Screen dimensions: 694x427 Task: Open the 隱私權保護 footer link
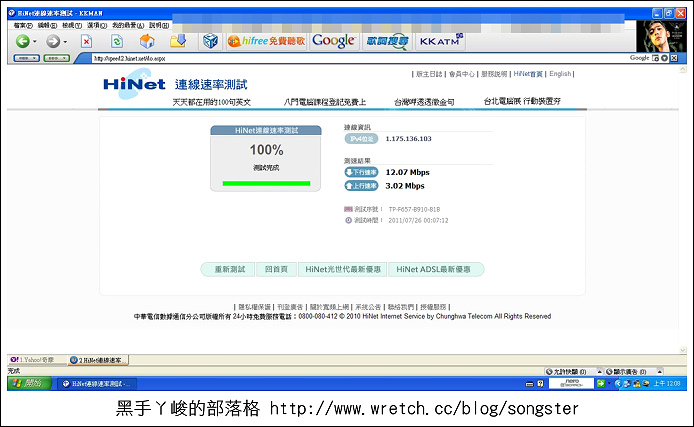tap(254, 307)
